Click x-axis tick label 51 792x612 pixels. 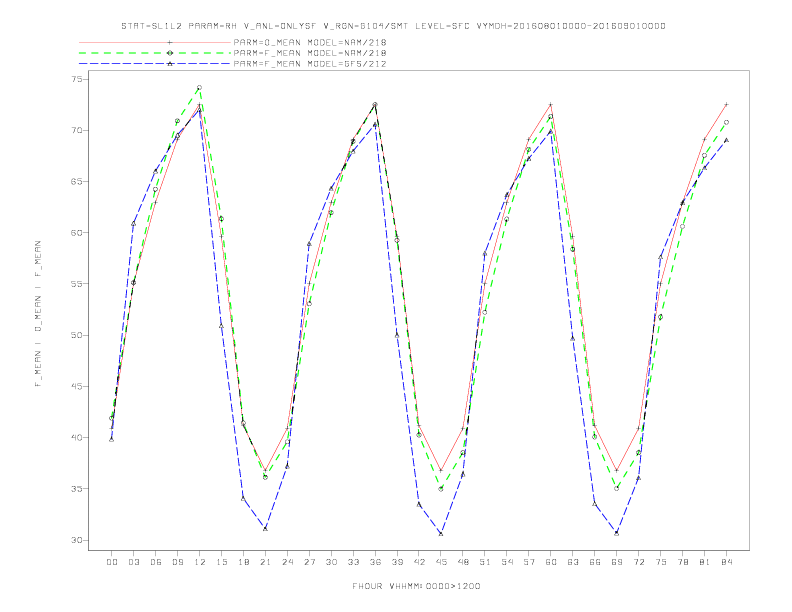pyautogui.click(x=485, y=562)
